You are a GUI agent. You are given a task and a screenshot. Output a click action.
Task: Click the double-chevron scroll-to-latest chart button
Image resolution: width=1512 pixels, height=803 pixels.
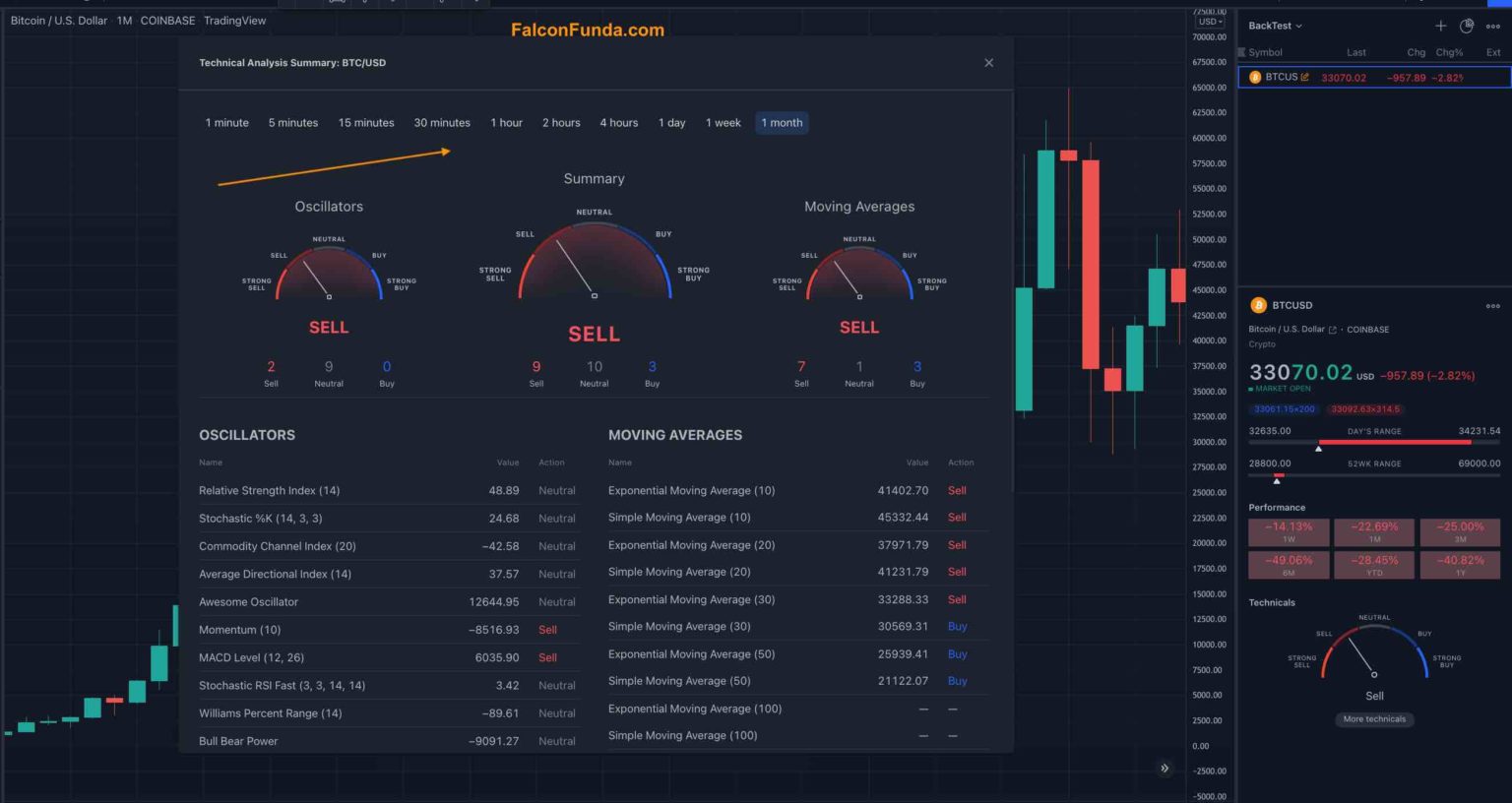(1165, 769)
